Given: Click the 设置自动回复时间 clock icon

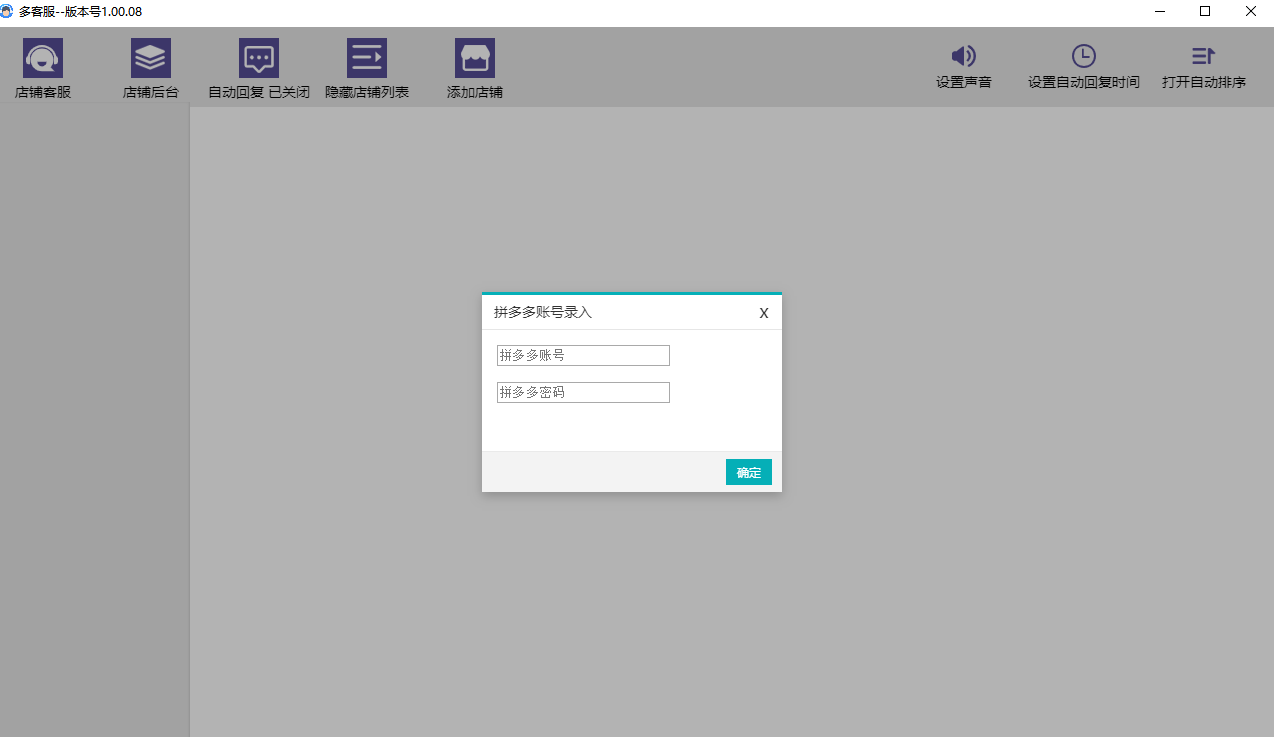Looking at the screenshot, I should 1084,56.
